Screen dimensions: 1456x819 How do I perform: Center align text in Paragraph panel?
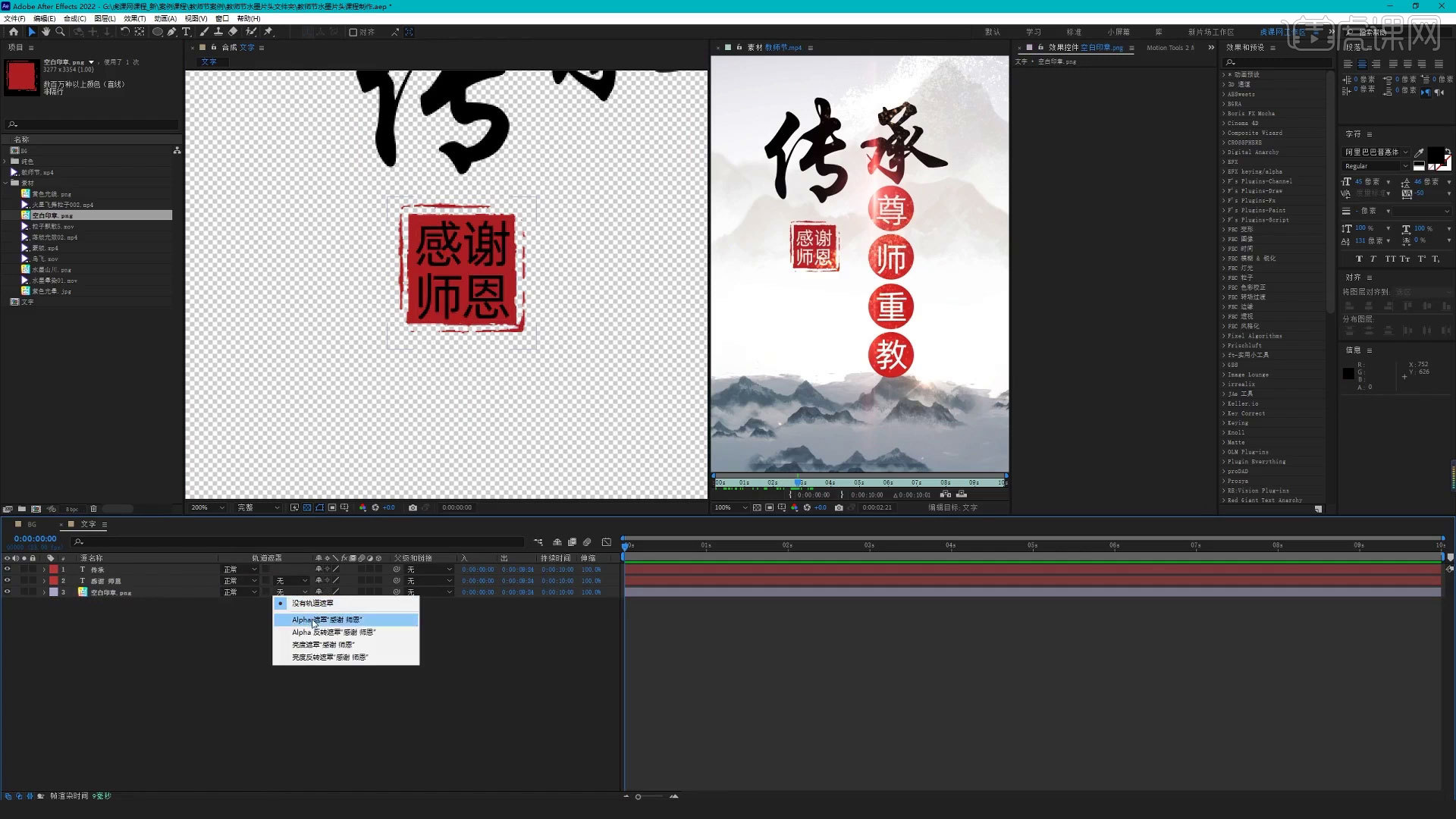(1362, 64)
